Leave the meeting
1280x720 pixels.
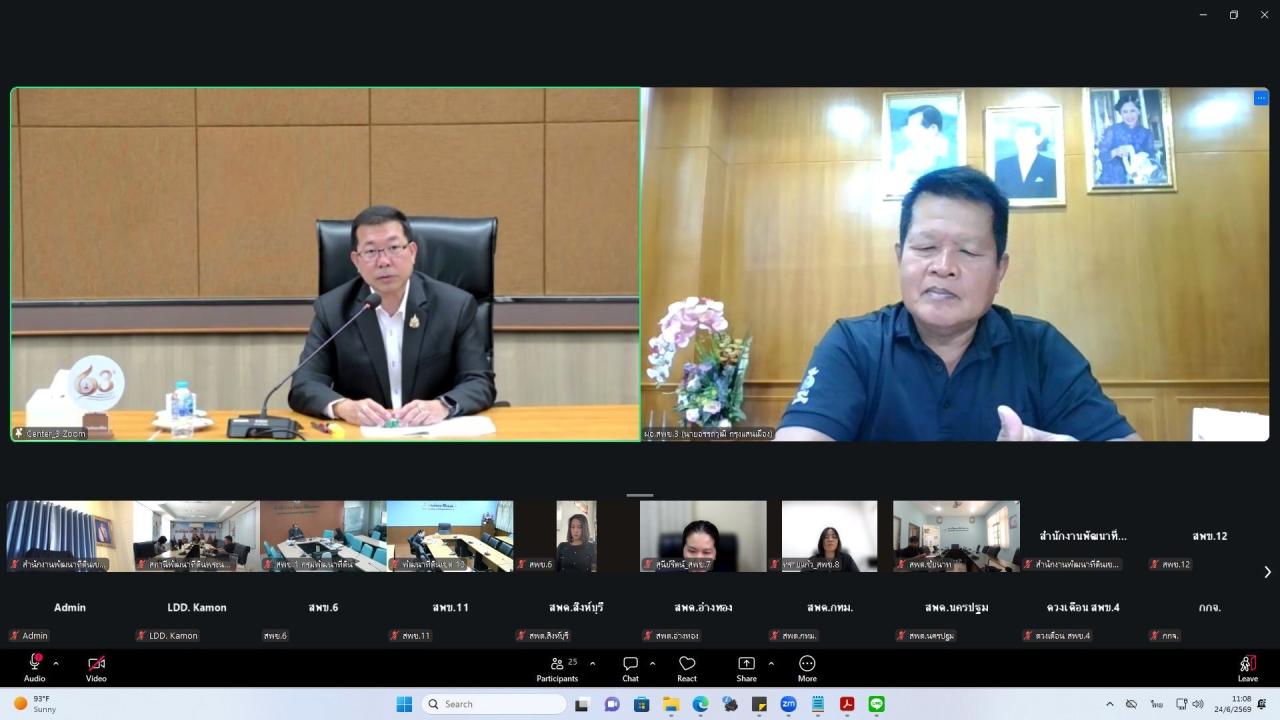(x=1247, y=668)
